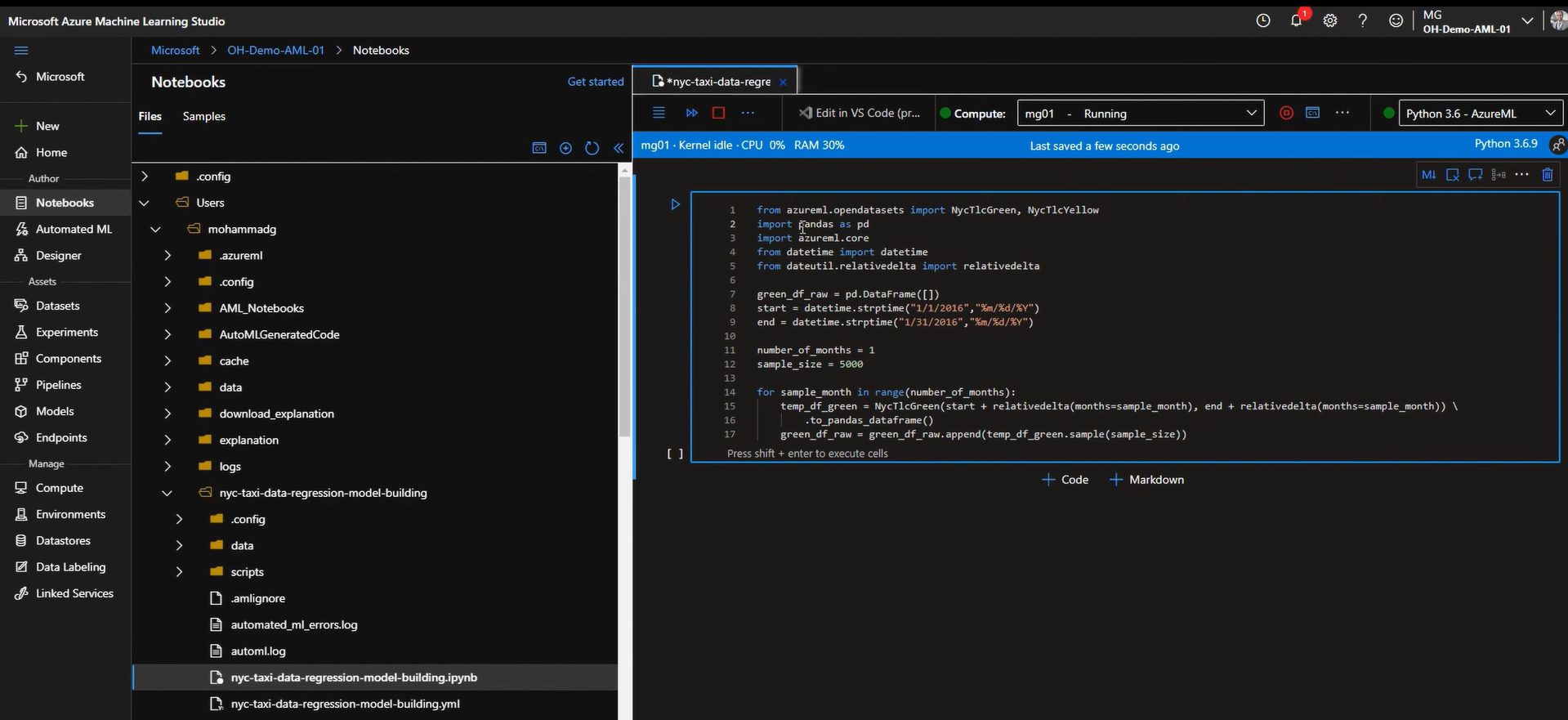Add a new Markdown cell

pos(1146,480)
